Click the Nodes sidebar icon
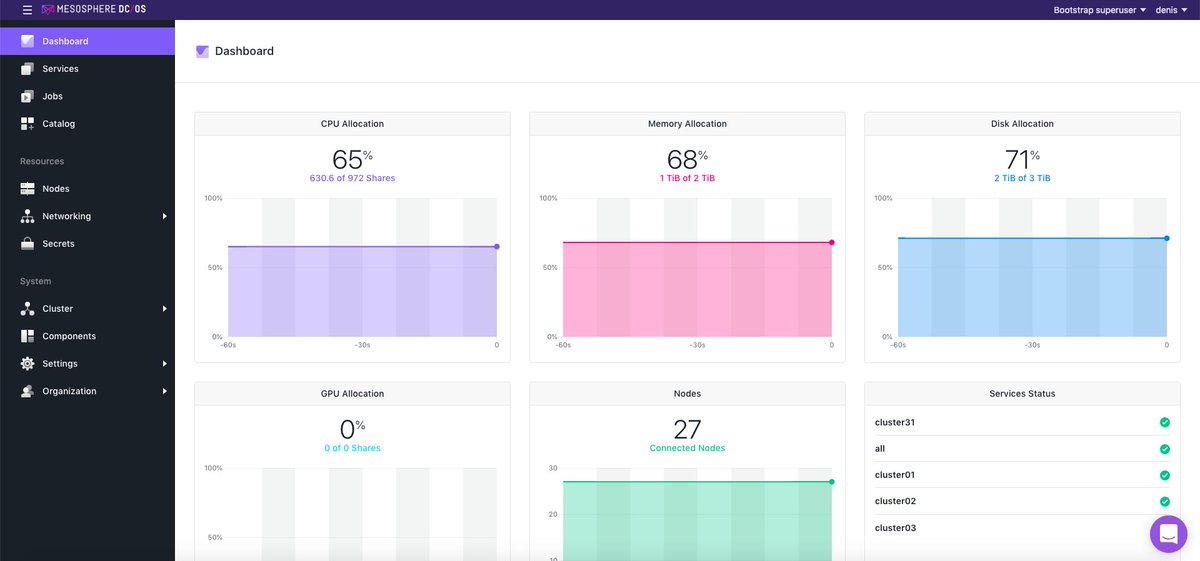The width and height of the screenshot is (1200, 561). [x=27, y=189]
